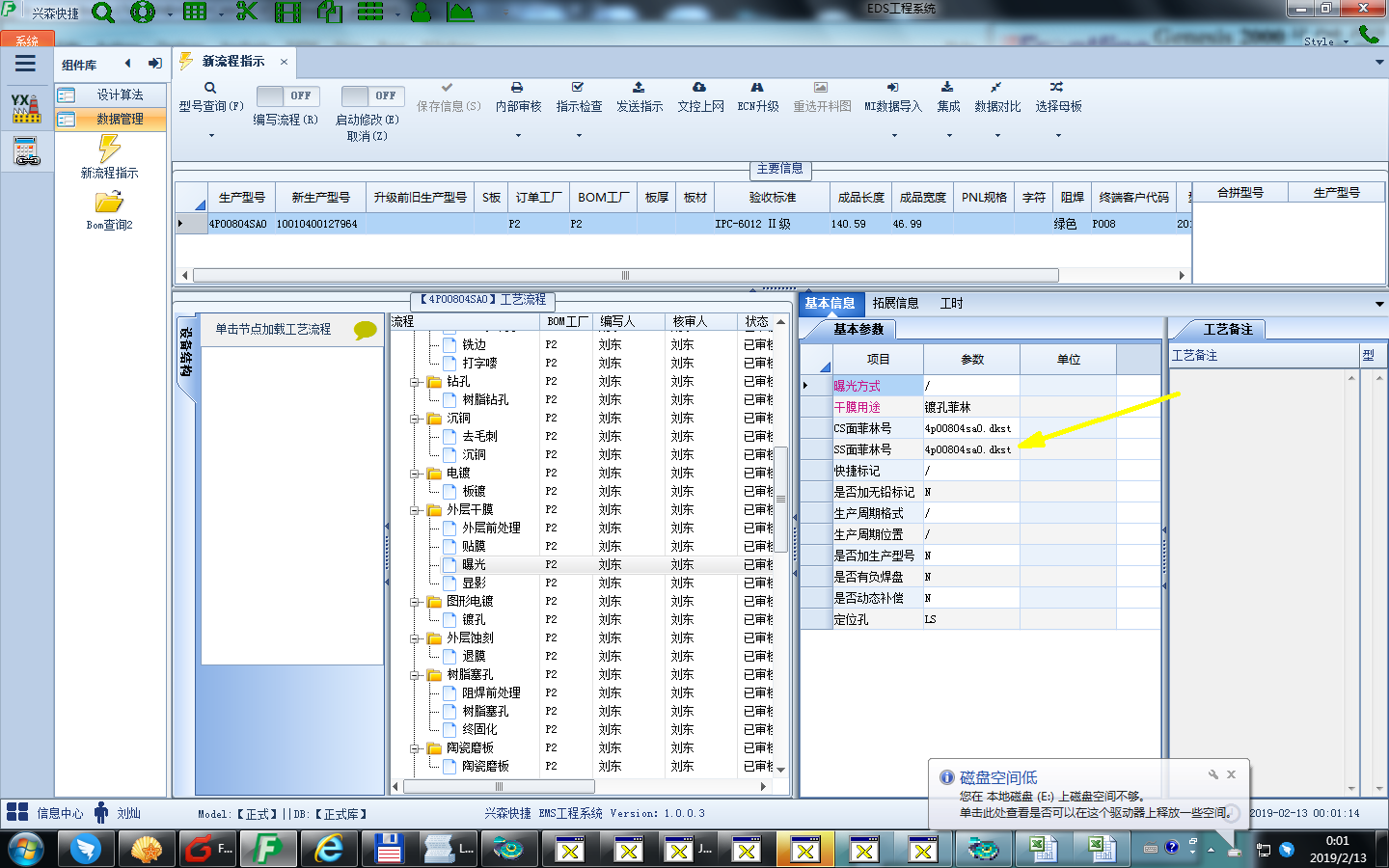Screen dimensions: 1389x868
Task: Click the floppy disk taskbar icon
Action: click(389, 849)
